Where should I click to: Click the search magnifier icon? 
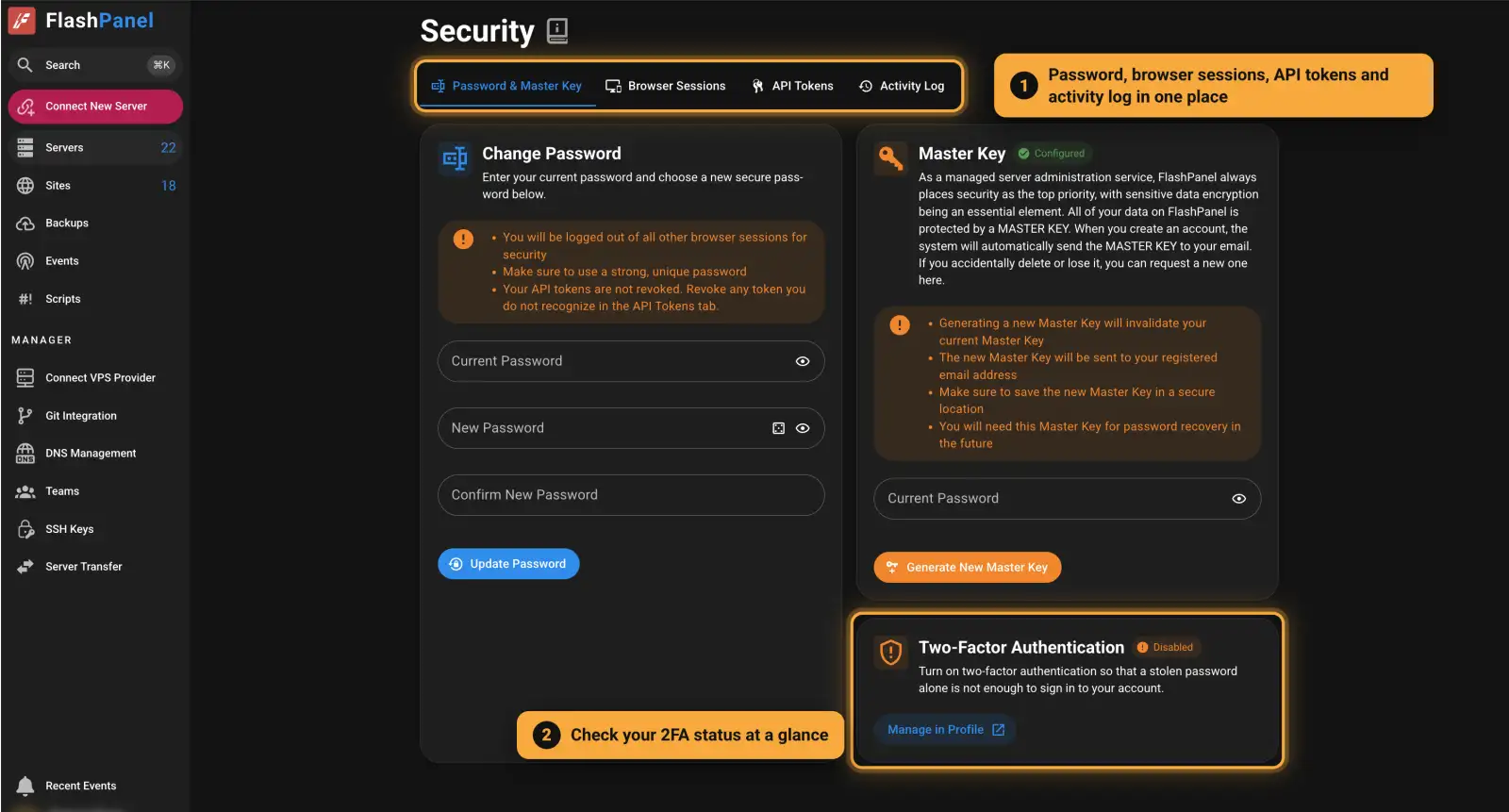tap(25, 65)
